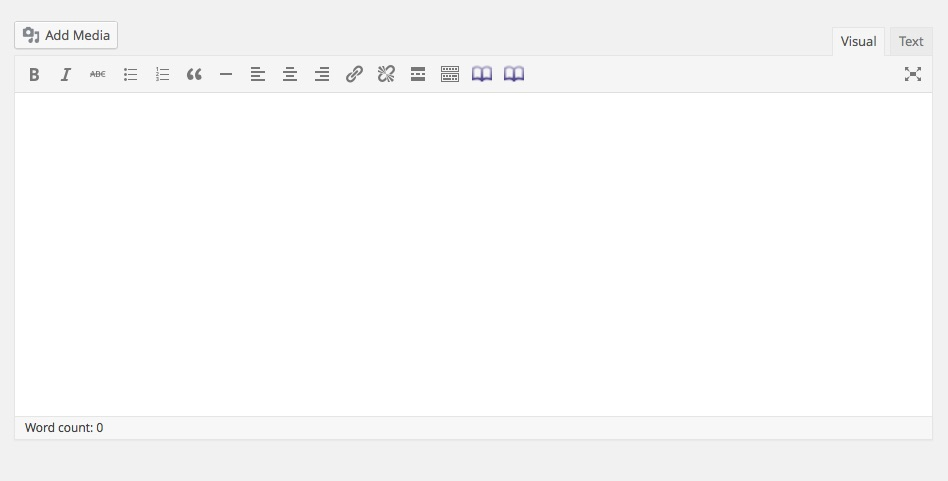Viewport: 948px width, 481px height.
Task: Click the Add Media button
Action: (66, 35)
